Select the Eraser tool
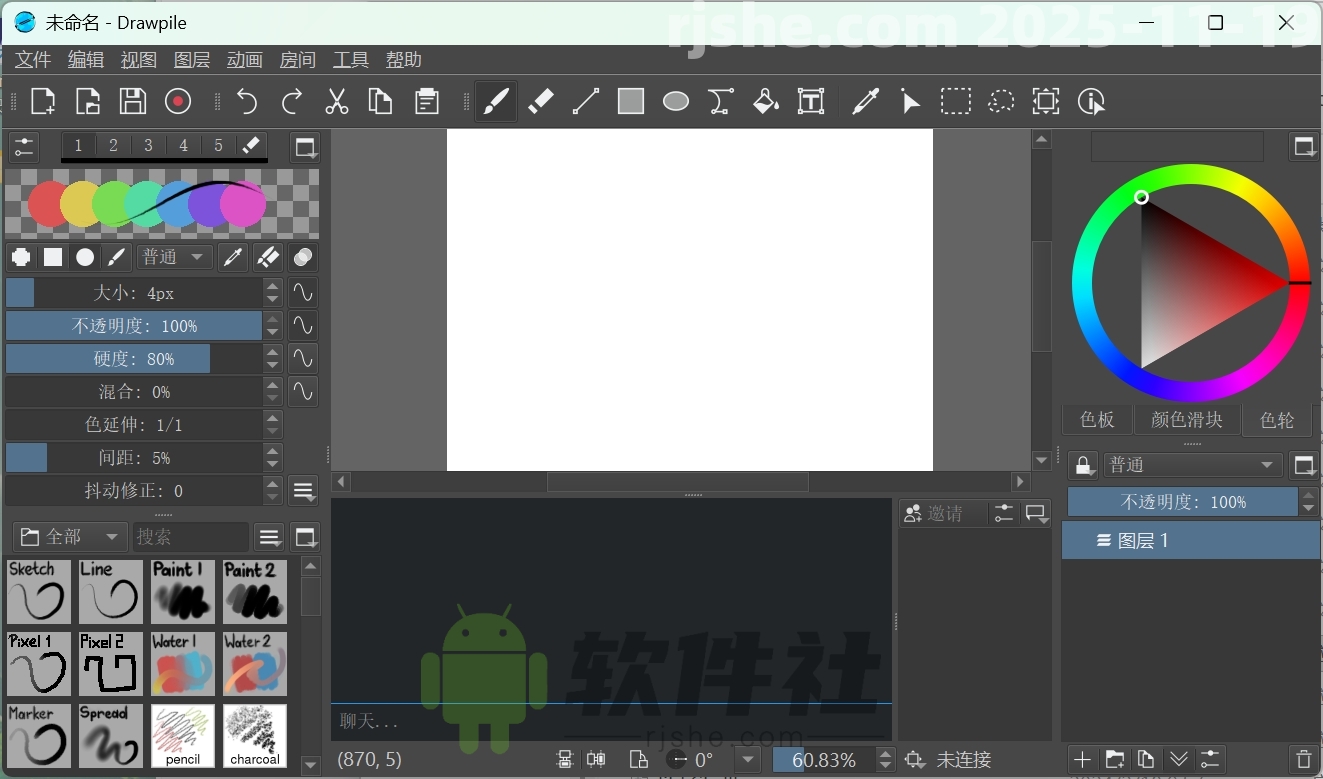 tap(541, 101)
